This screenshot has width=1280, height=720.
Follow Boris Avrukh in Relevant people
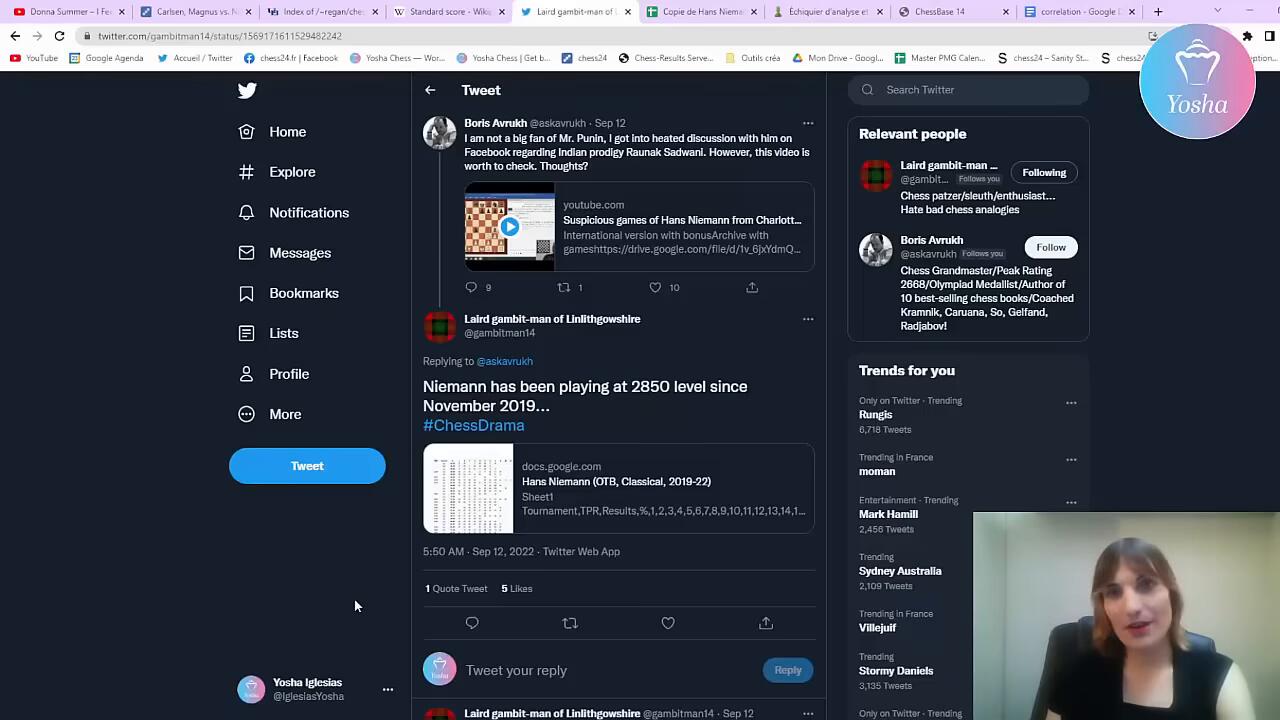(x=1050, y=247)
